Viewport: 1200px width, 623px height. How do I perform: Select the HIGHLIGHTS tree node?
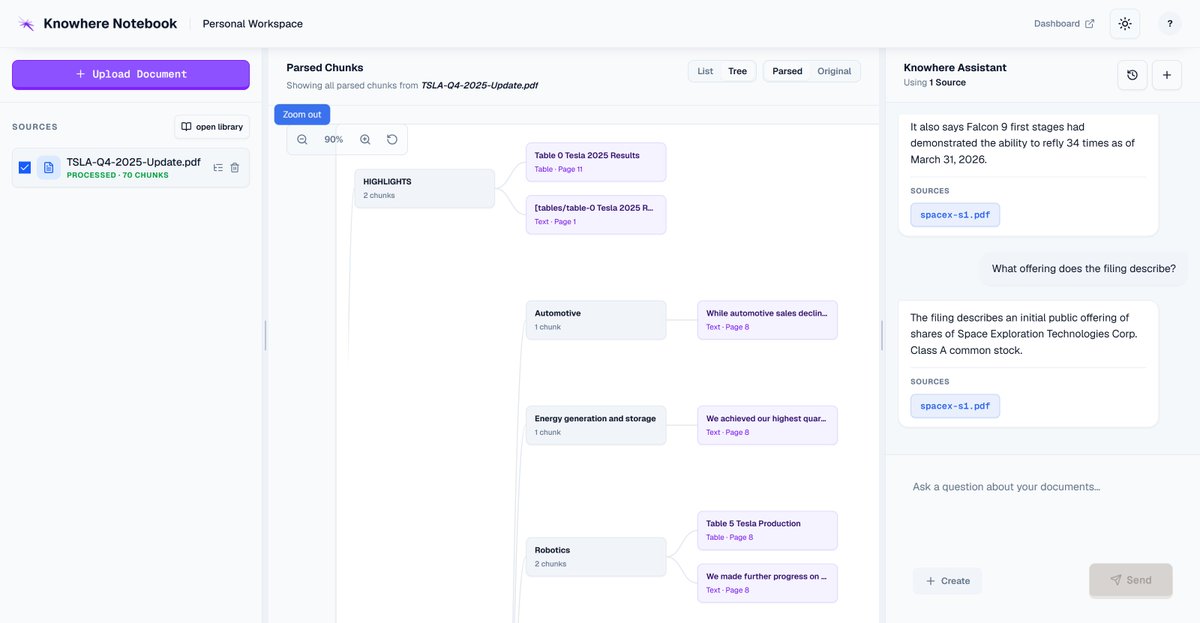coord(424,188)
